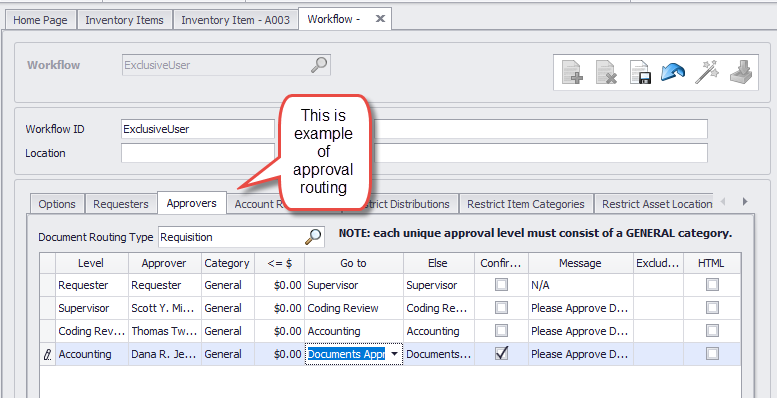This screenshot has width=777, height=398.
Task: Toggle Confirm checkbox in Coding Review row
Action: [501, 331]
